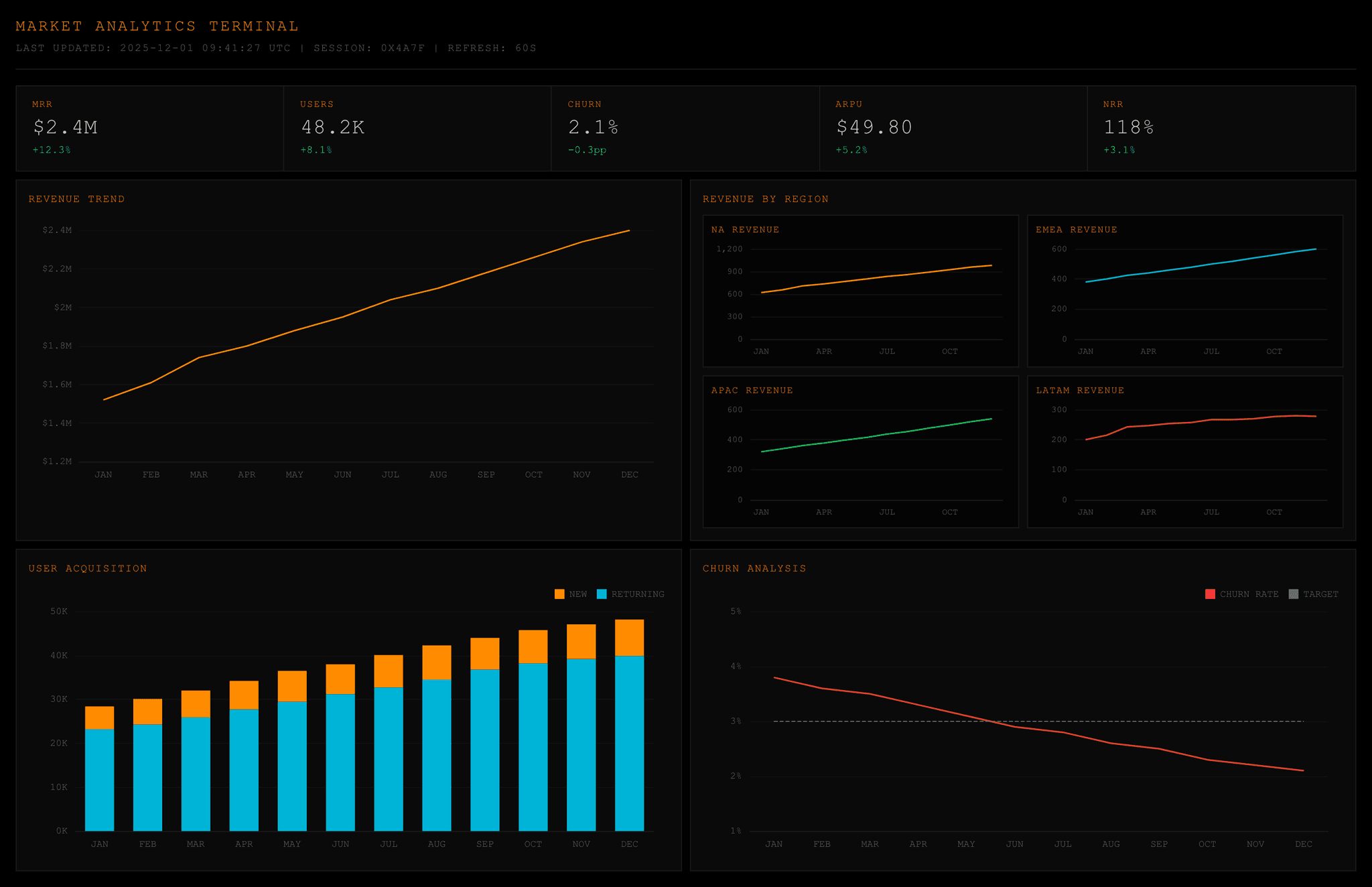1372x887 pixels.
Task: Click the Revenue Trend panel title
Action: pyautogui.click(x=76, y=199)
